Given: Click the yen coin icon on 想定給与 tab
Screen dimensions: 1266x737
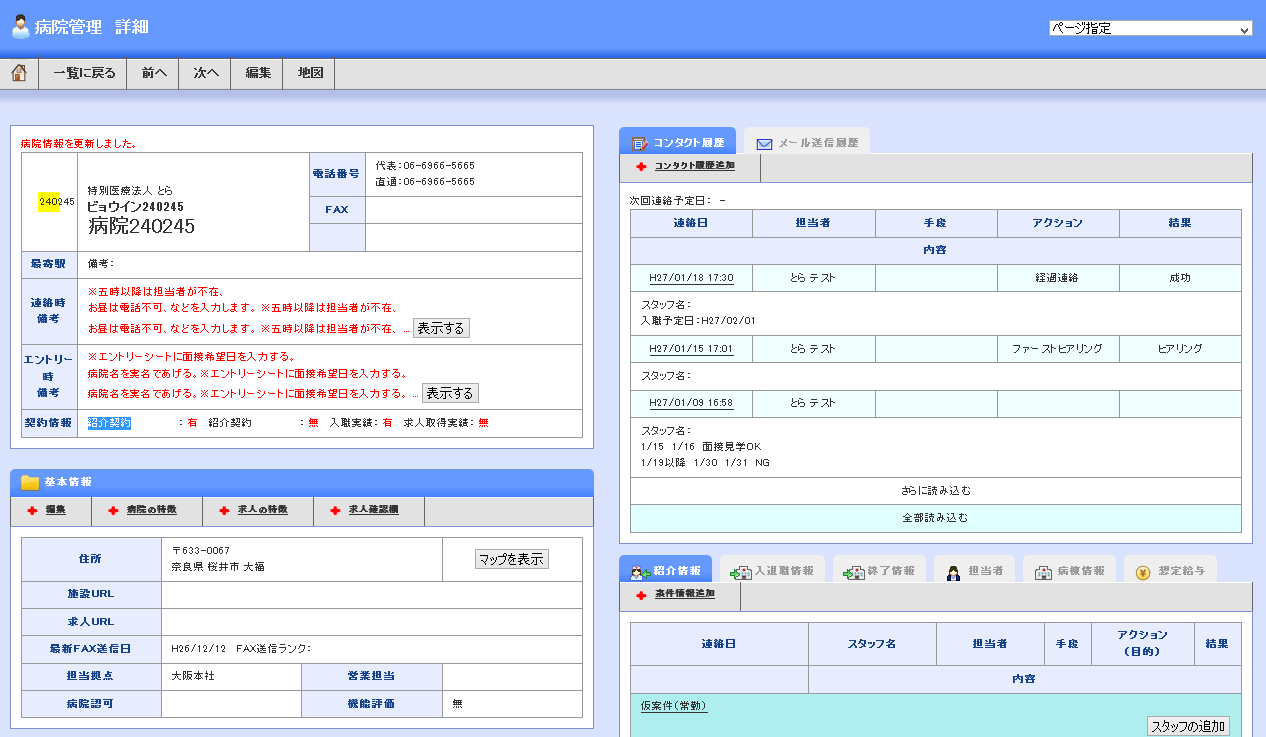Looking at the screenshot, I should point(1143,572).
